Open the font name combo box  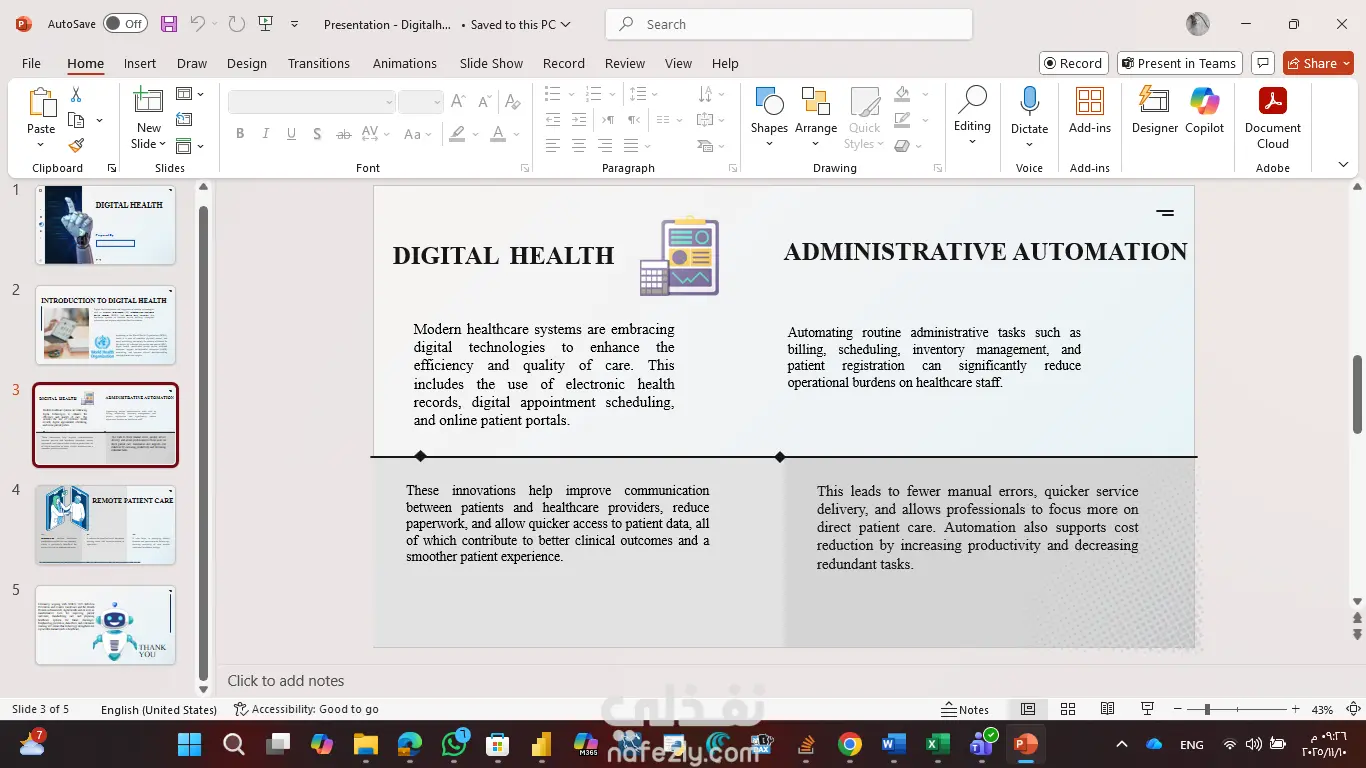click(311, 102)
